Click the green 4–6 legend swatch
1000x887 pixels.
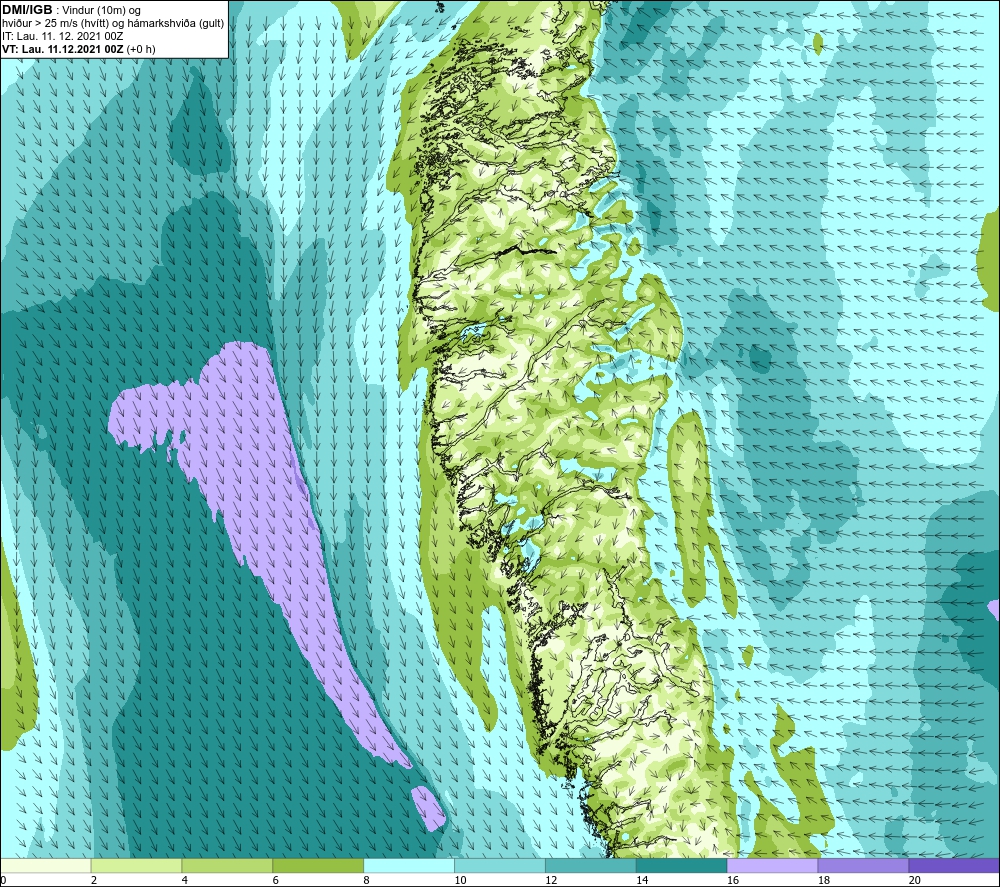(x=227, y=865)
